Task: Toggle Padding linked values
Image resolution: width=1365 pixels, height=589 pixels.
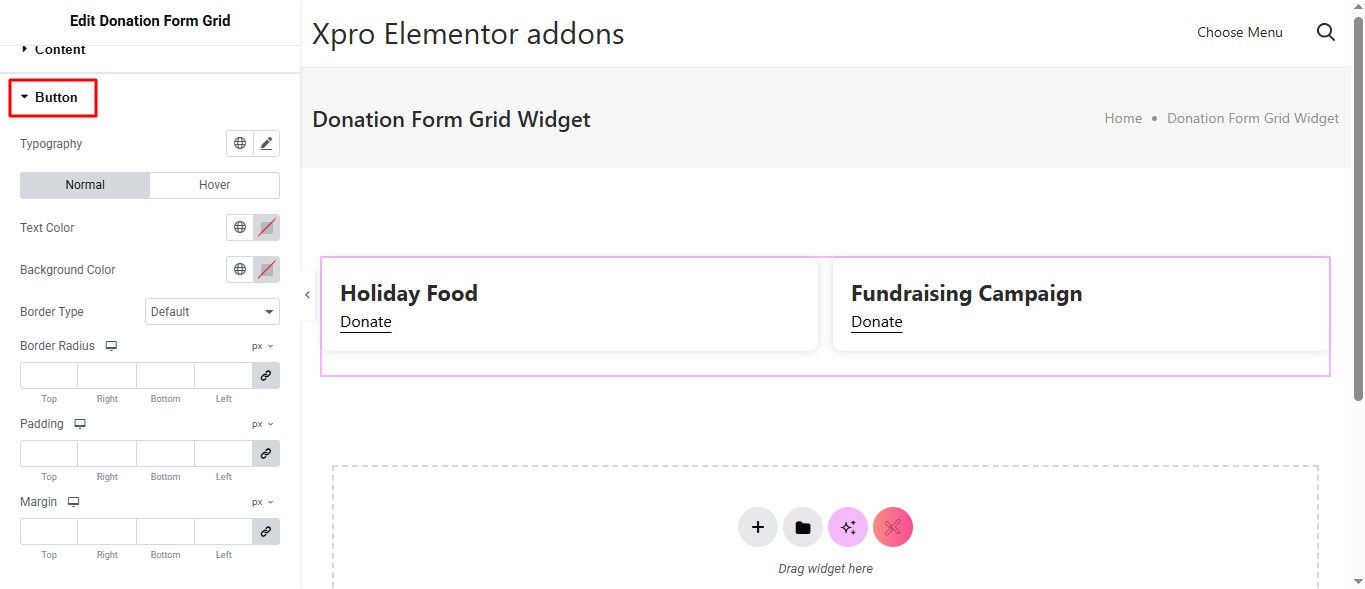Action: [266, 454]
